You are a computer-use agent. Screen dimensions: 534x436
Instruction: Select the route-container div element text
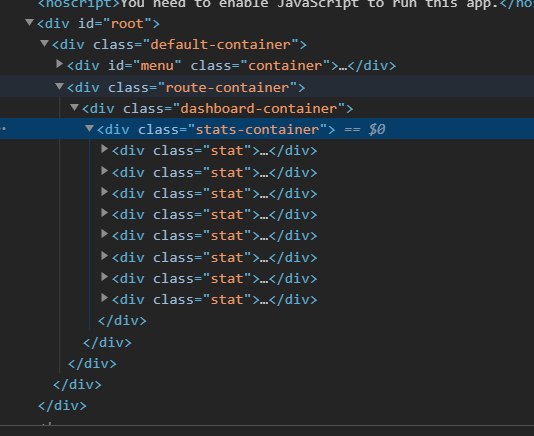coord(186,88)
